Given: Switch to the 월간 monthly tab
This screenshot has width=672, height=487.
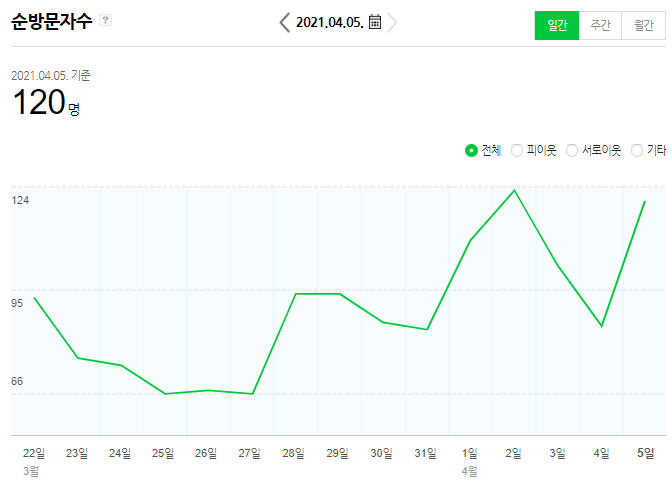Looking at the screenshot, I should [643, 25].
